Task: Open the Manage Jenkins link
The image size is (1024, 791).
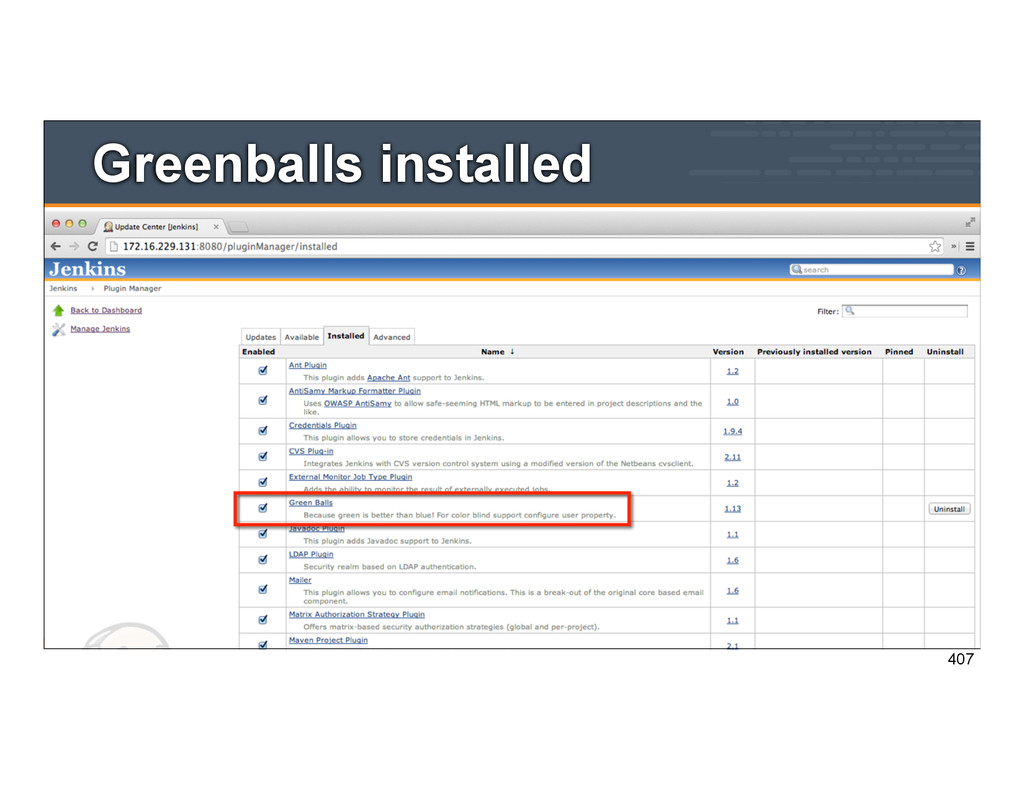Action: 100,329
